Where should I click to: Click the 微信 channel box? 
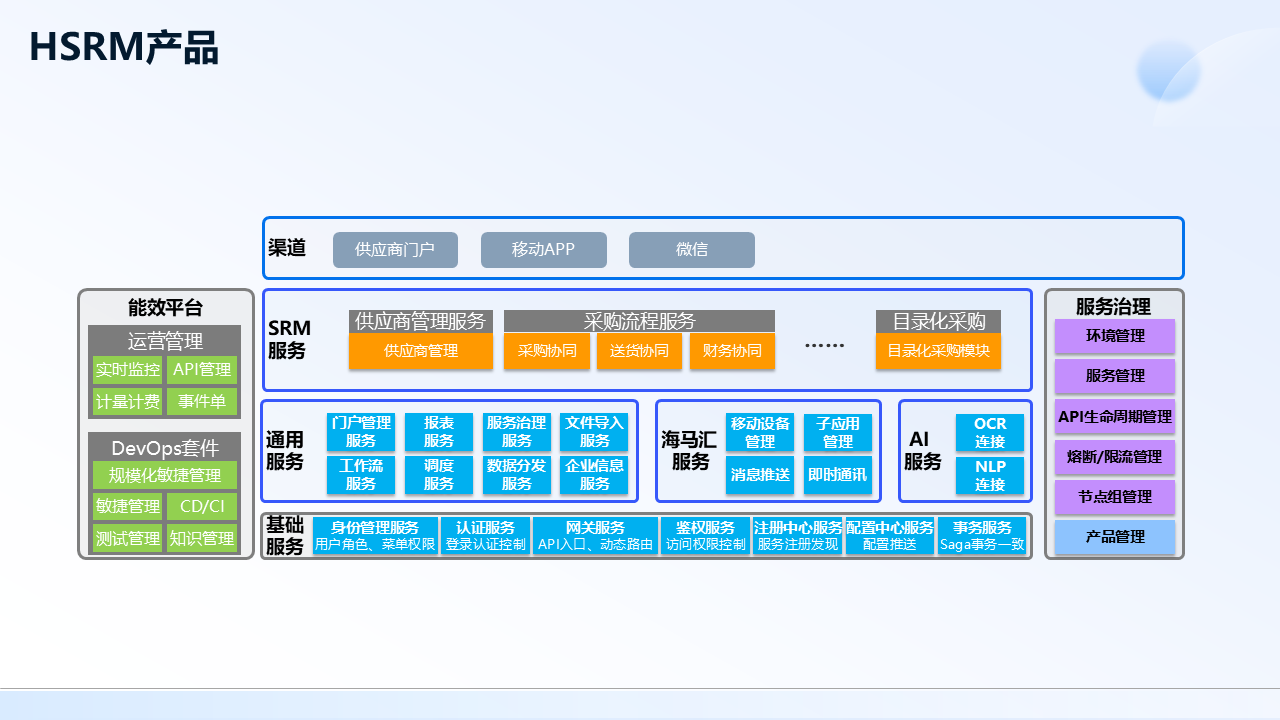(x=691, y=250)
